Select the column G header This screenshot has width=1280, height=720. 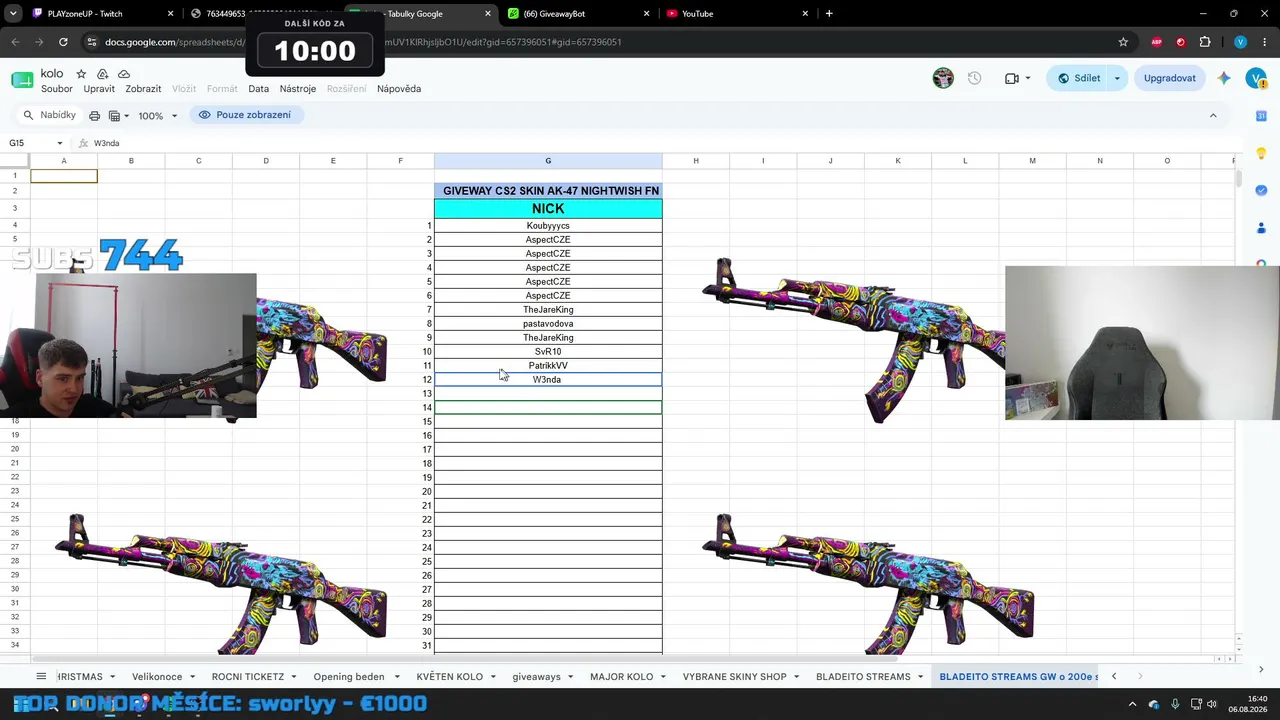pos(548,161)
